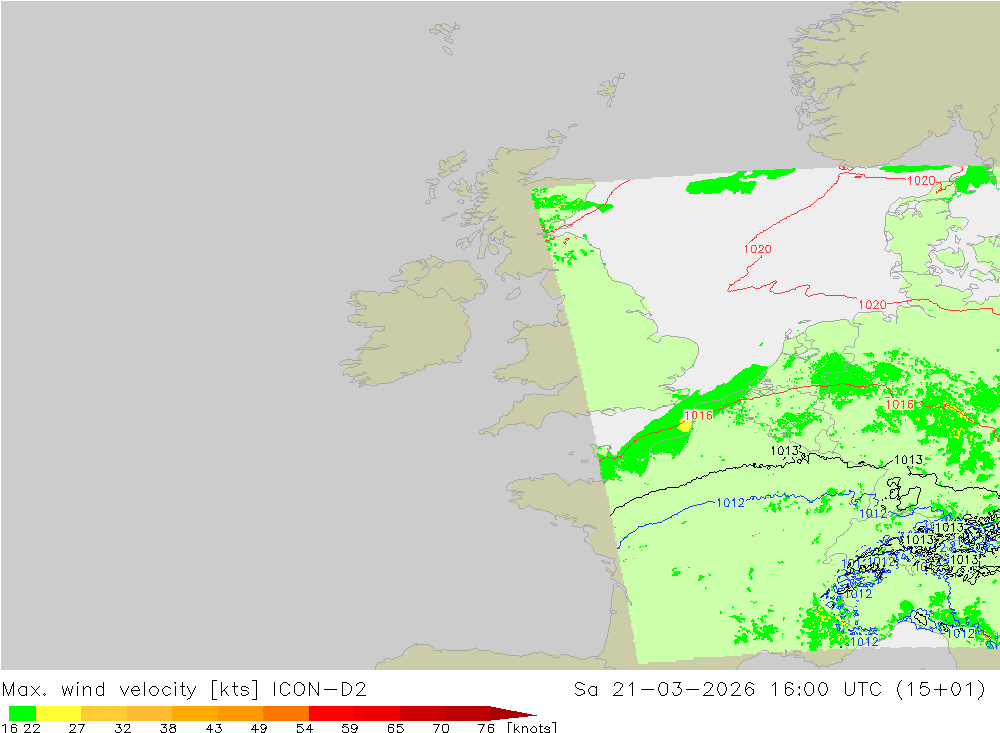This screenshot has width=1000, height=733.
Task: Click the 'ICON-D2' model name label
Action: coord(319,690)
